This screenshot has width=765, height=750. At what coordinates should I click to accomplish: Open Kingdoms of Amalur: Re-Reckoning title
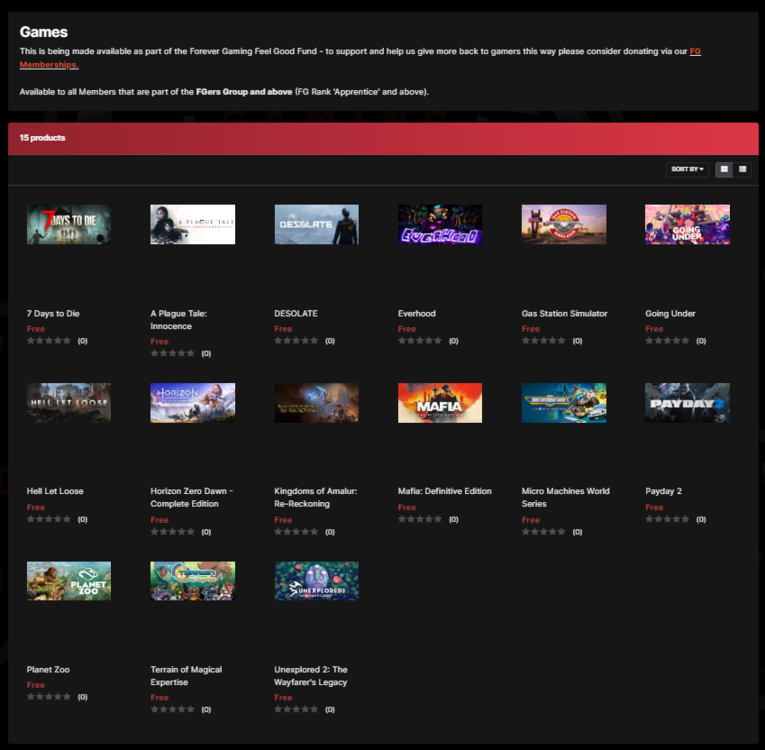pyautogui.click(x=316, y=497)
